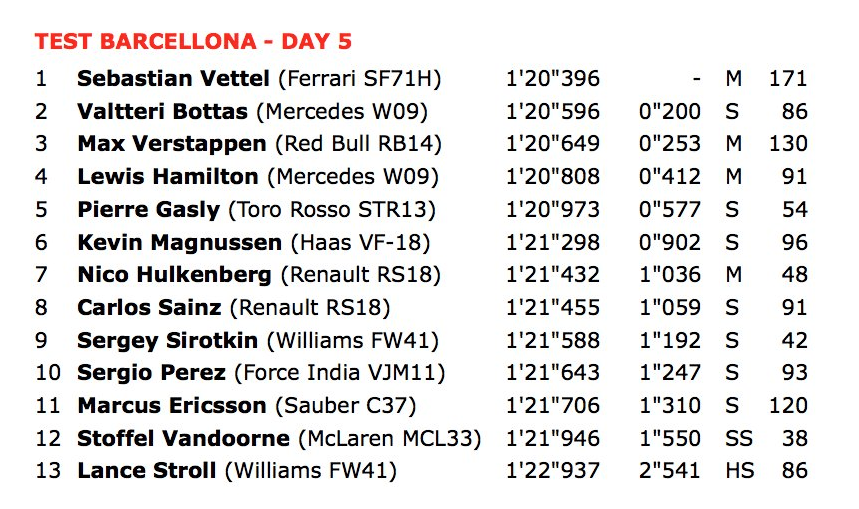Select Sergio Perez Force India VJM11
The image size is (859, 509).
pos(261,373)
